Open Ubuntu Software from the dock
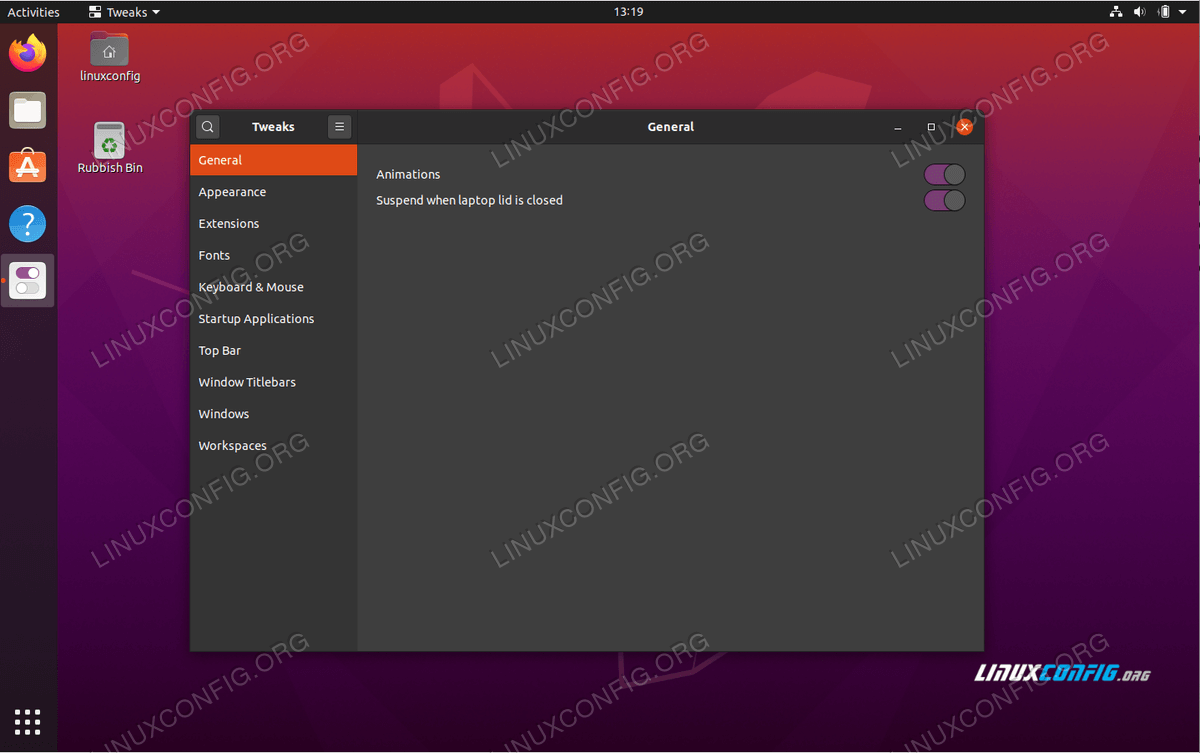This screenshot has height=753, width=1200. 28,166
